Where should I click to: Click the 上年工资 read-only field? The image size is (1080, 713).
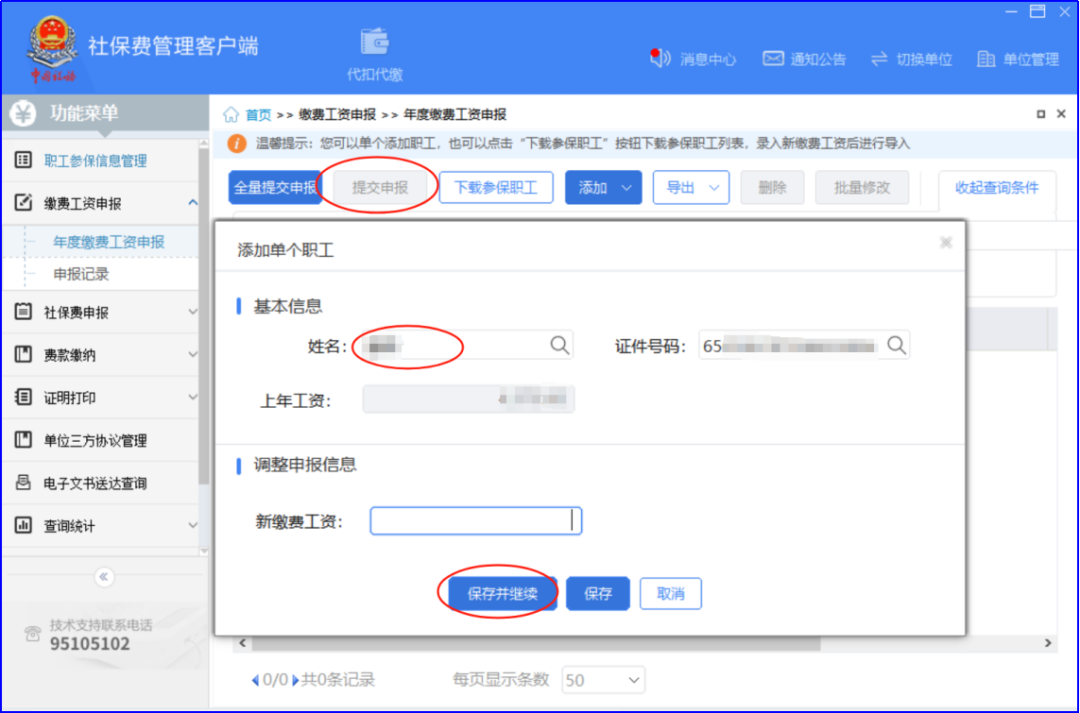click(x=468, y=399)
